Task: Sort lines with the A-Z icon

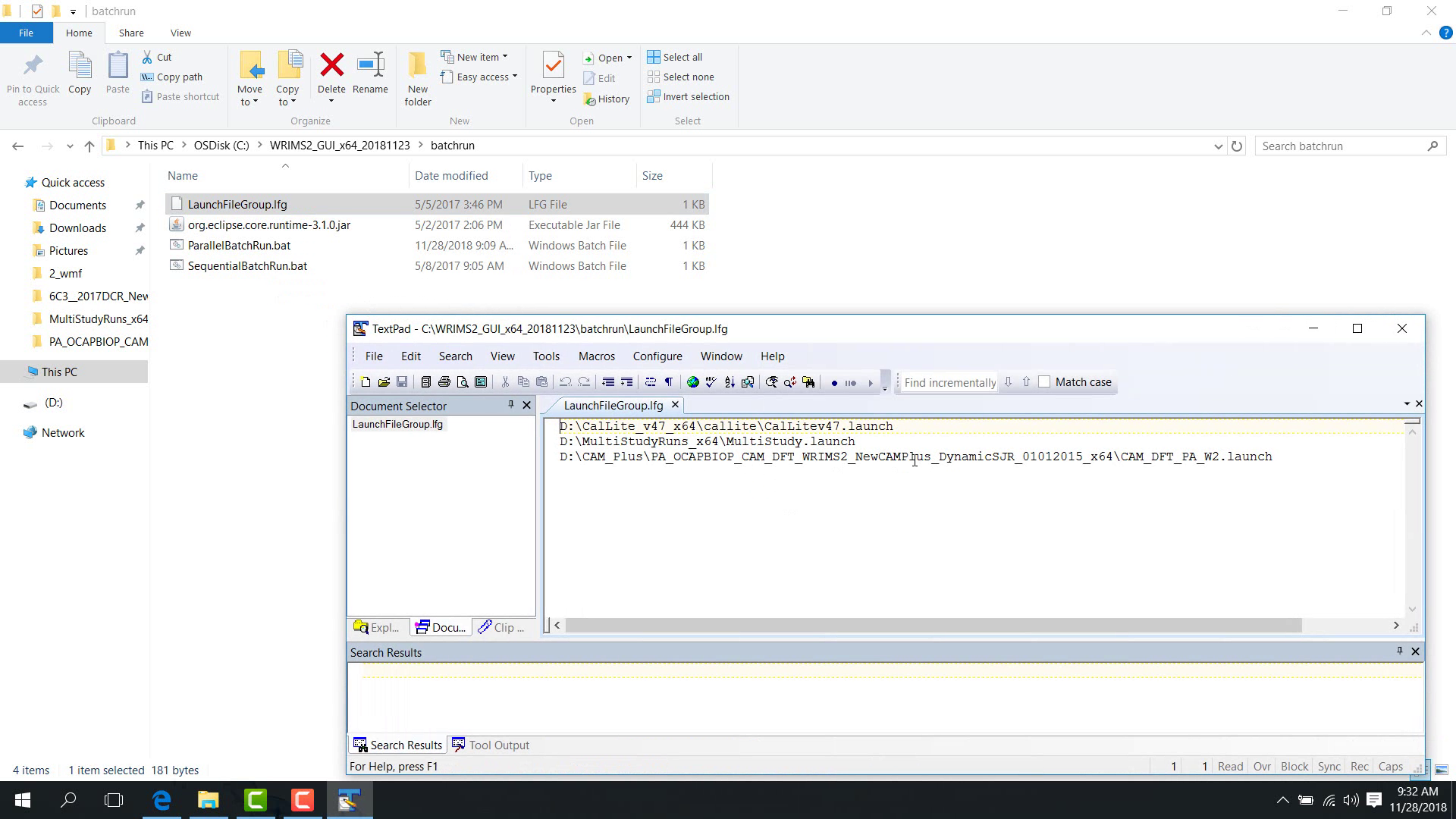Action: pyautogui.click(x=730, y=382)
